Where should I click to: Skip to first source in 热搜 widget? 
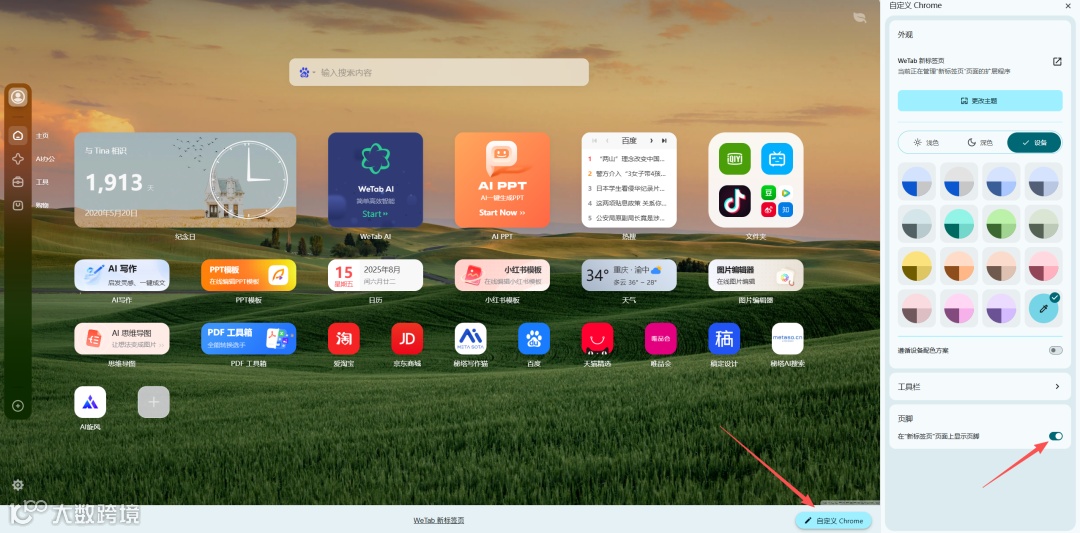coord(594,140)
